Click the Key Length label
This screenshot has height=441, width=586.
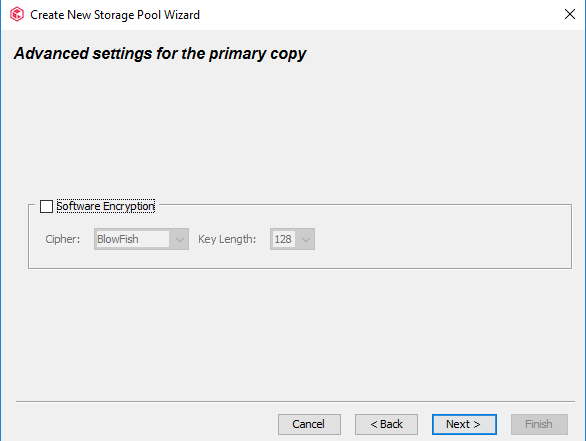(x=227, y=239)
